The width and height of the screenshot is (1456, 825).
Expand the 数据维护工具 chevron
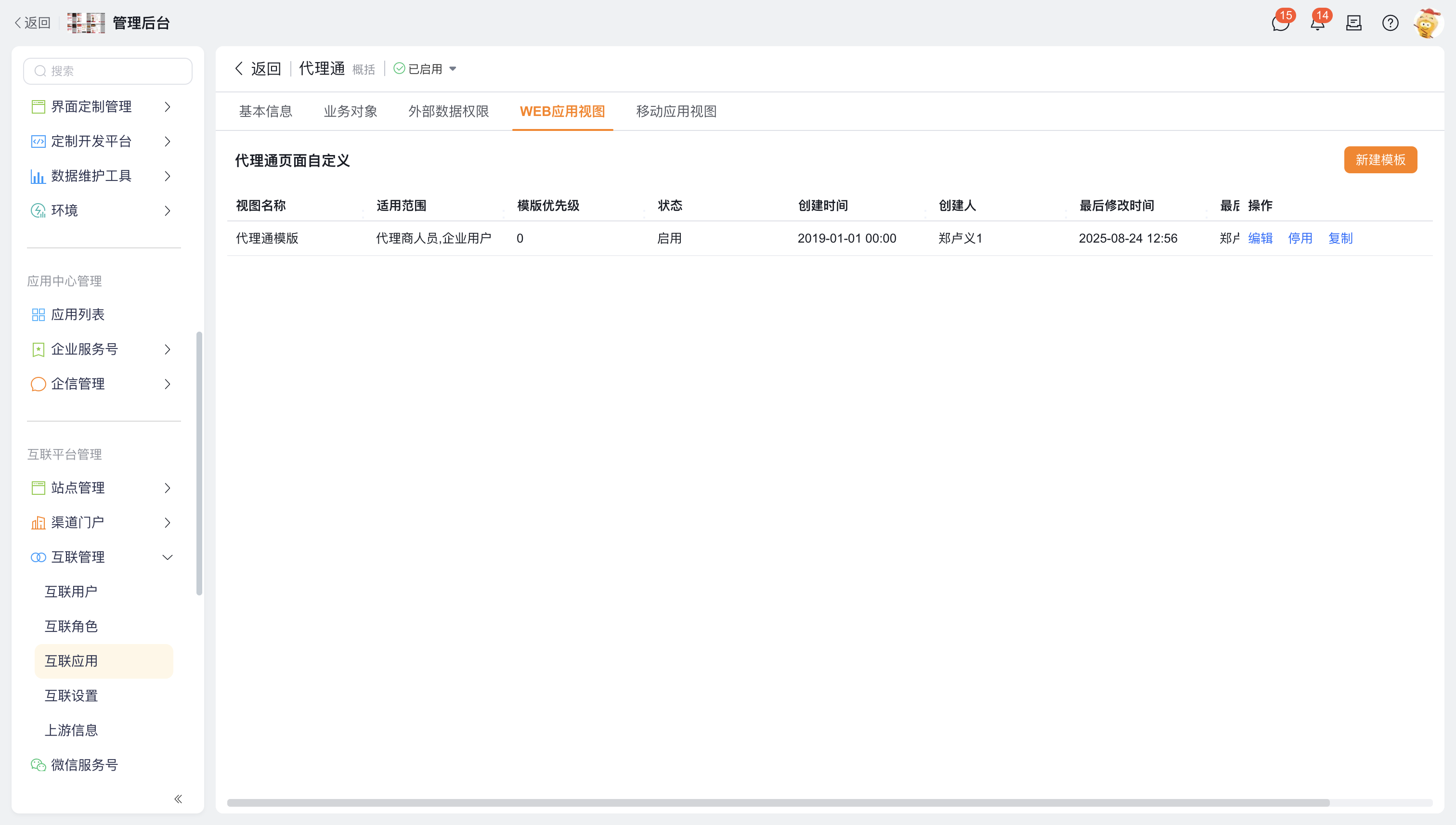(x=167, y=176)
